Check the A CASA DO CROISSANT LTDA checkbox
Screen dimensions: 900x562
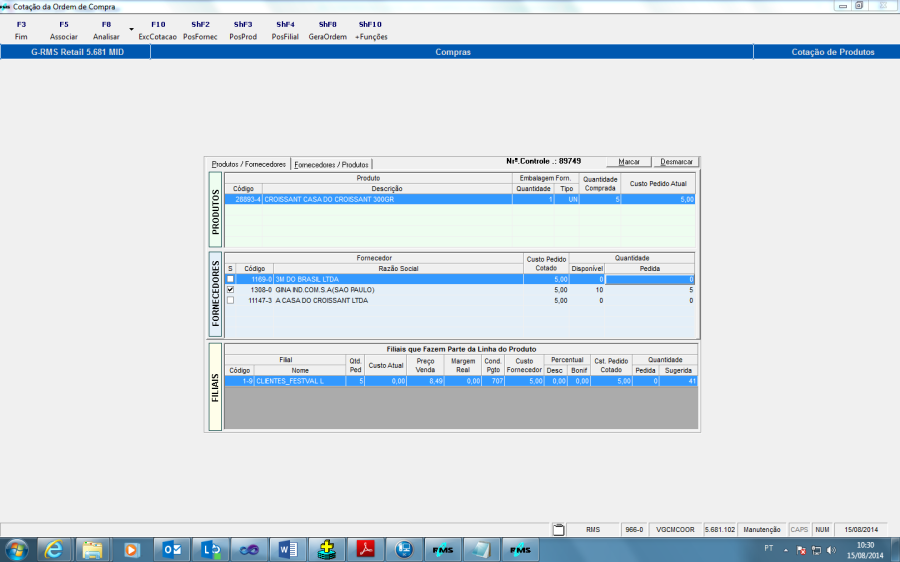[x=230, y=300]
